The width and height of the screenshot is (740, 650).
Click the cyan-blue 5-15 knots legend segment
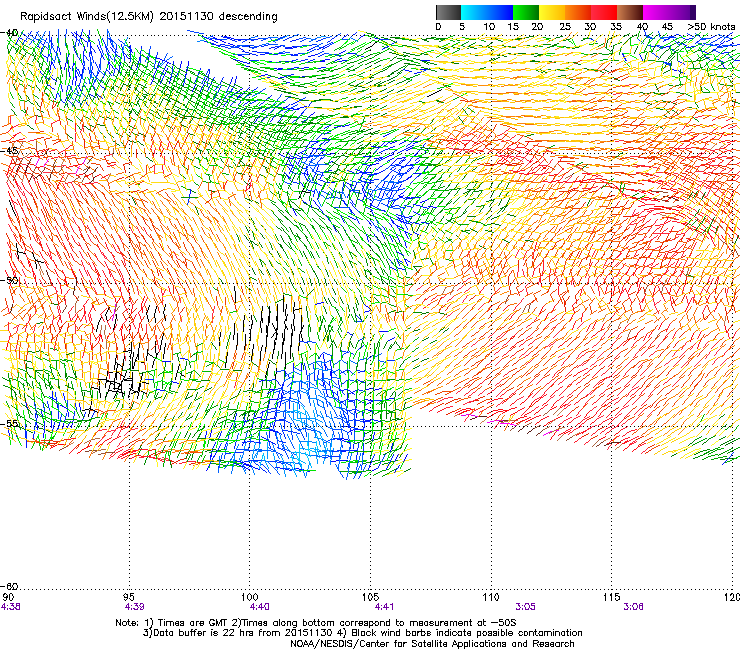point(487,12)
